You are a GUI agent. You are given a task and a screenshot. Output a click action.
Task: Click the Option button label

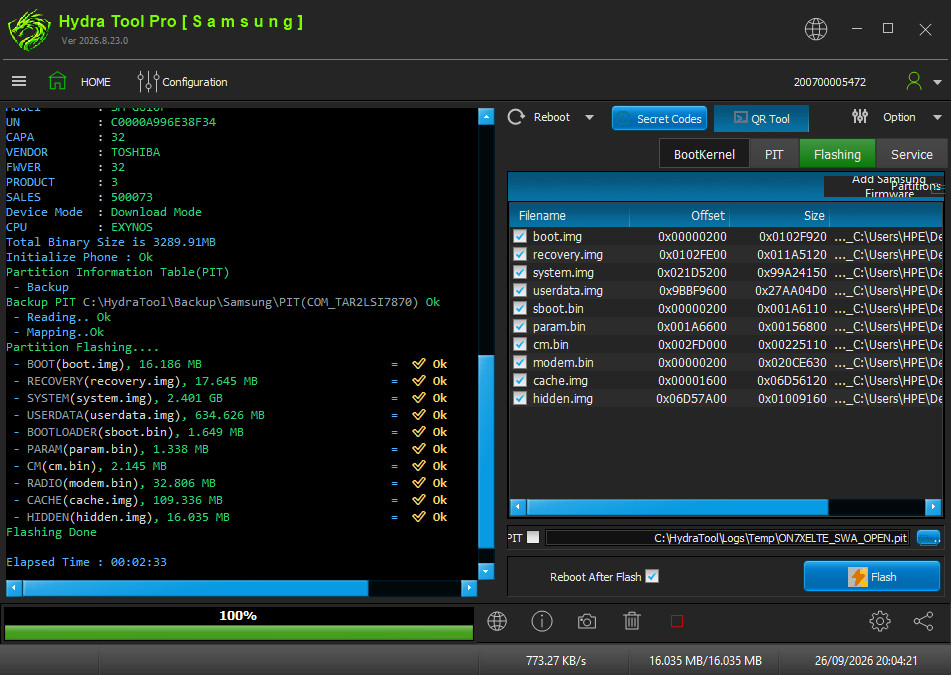point(899,117)
